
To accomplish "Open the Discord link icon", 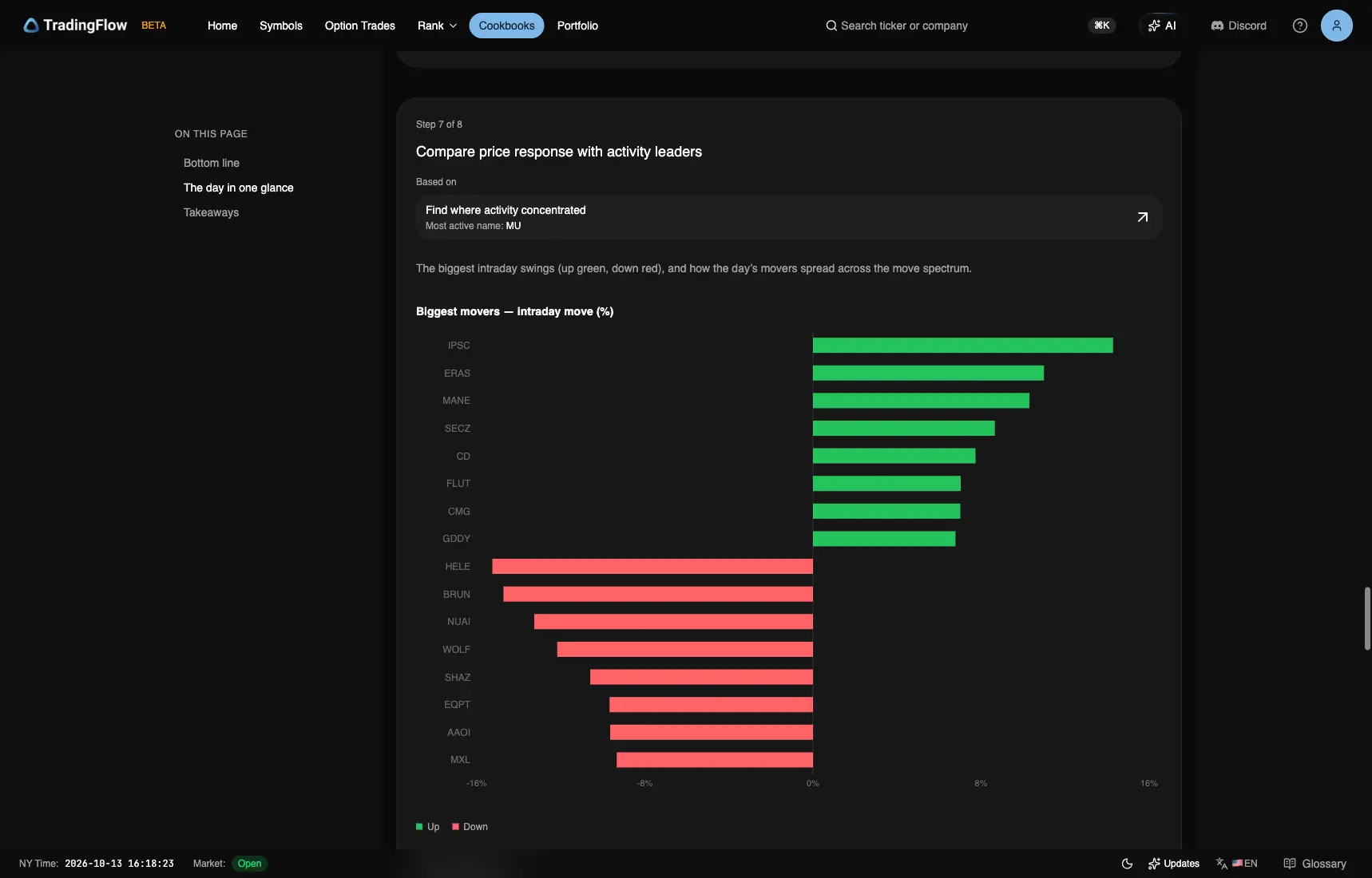I will [x=1217, y=26].
